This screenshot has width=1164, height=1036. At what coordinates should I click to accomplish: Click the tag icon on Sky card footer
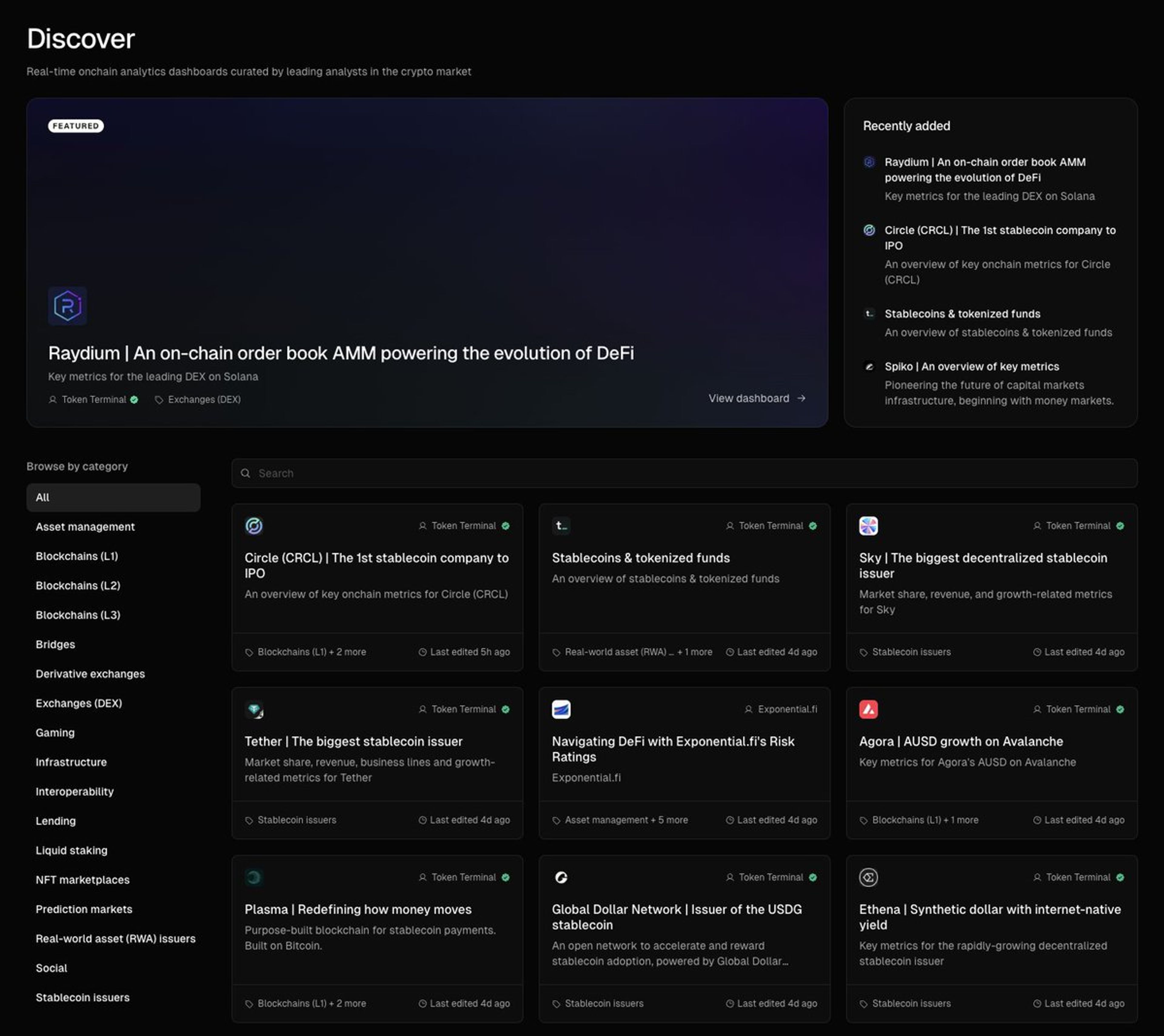pyautogui.click(x=863, y=652)
